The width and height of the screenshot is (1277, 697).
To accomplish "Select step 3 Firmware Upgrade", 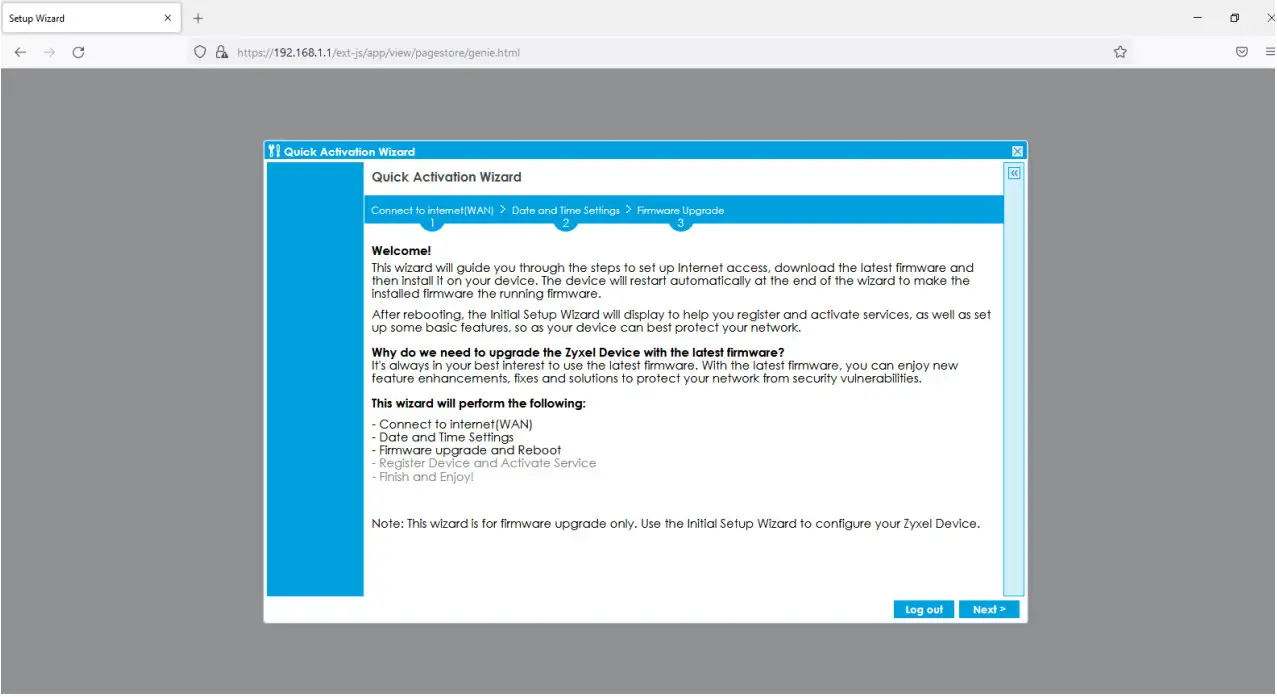I will 680,210.
